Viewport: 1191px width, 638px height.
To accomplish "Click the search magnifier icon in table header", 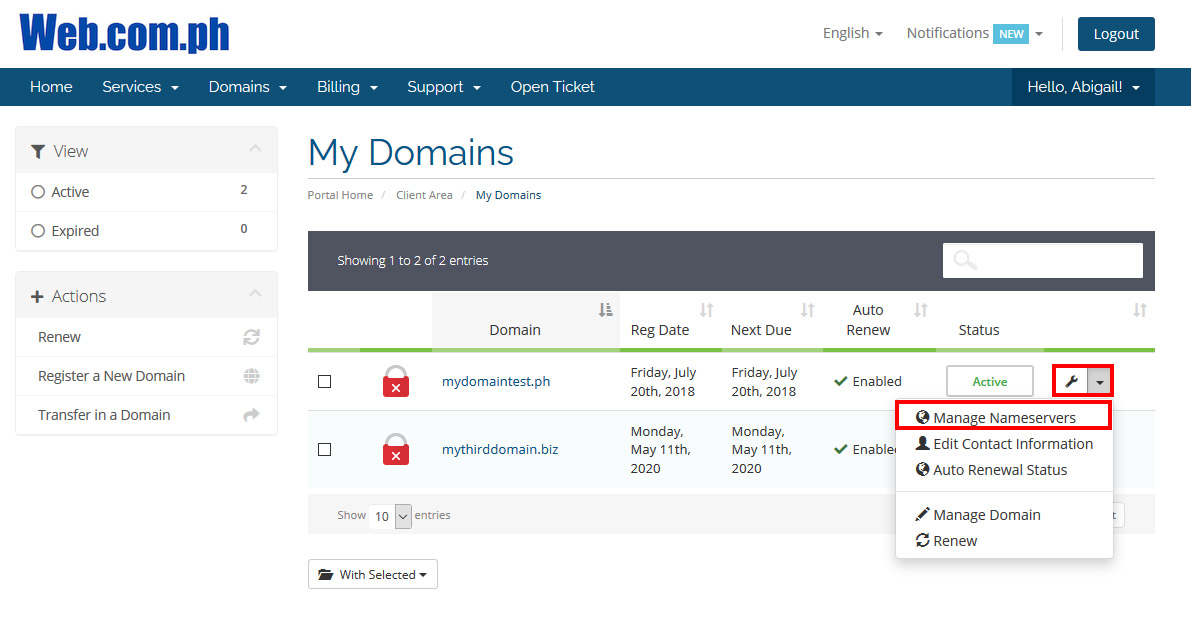I will (x=965, y=261).
